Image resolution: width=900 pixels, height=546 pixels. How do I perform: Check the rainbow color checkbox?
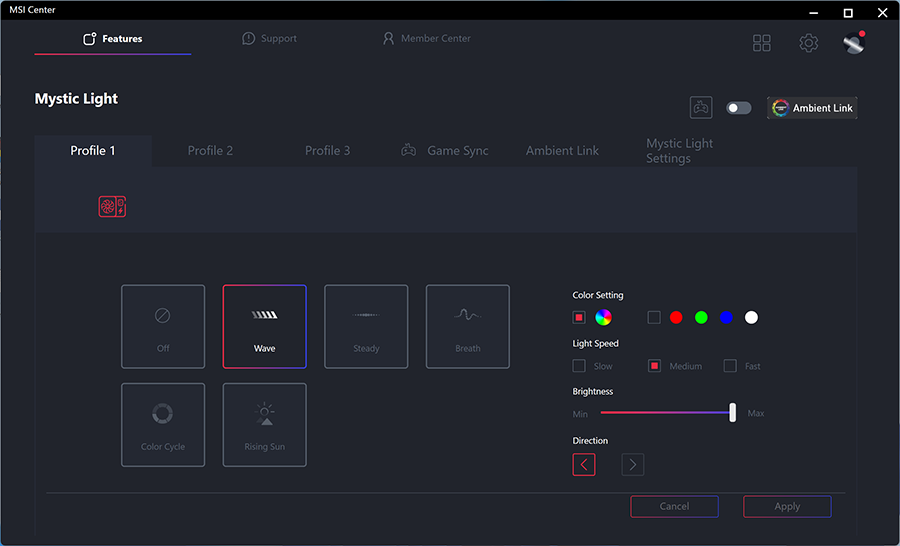click(579, 317)
